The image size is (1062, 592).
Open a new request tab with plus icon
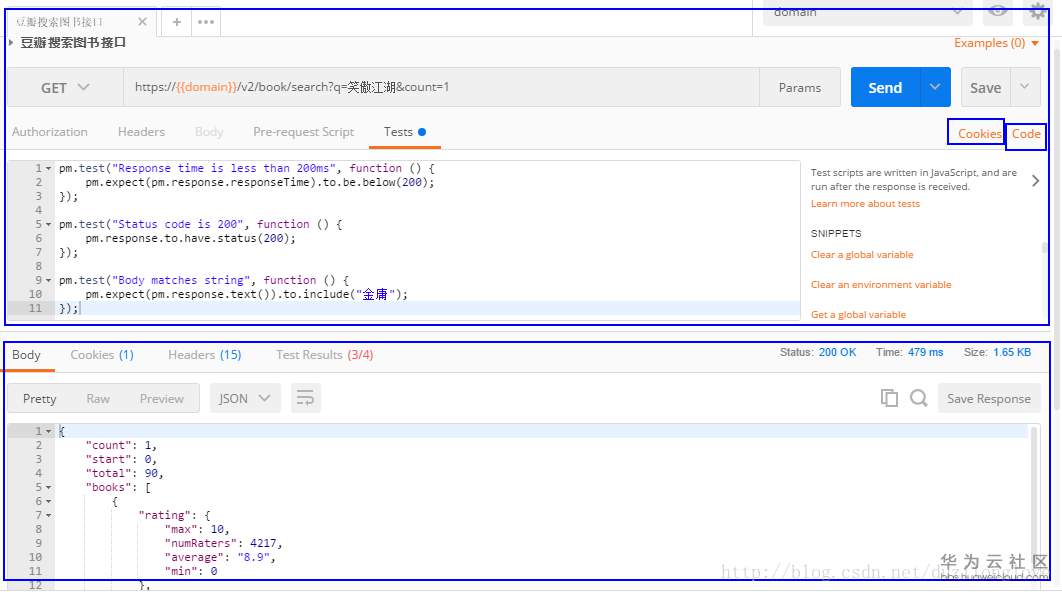176,21
